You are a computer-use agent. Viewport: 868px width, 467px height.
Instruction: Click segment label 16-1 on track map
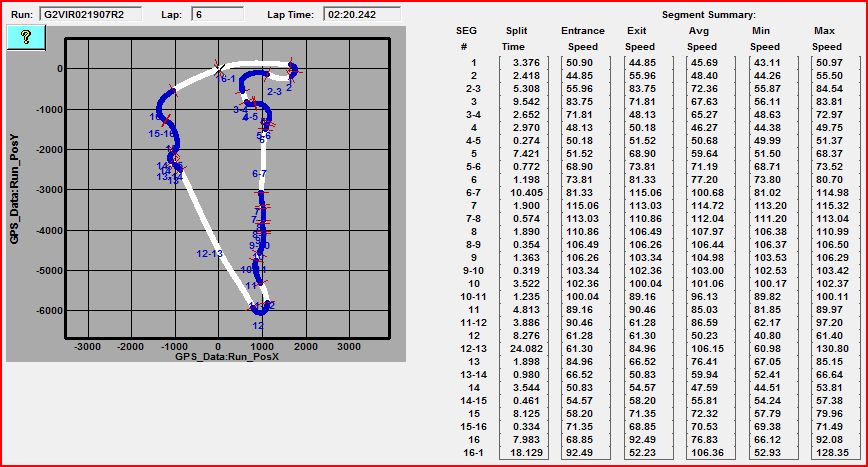[x=225, y=79]
